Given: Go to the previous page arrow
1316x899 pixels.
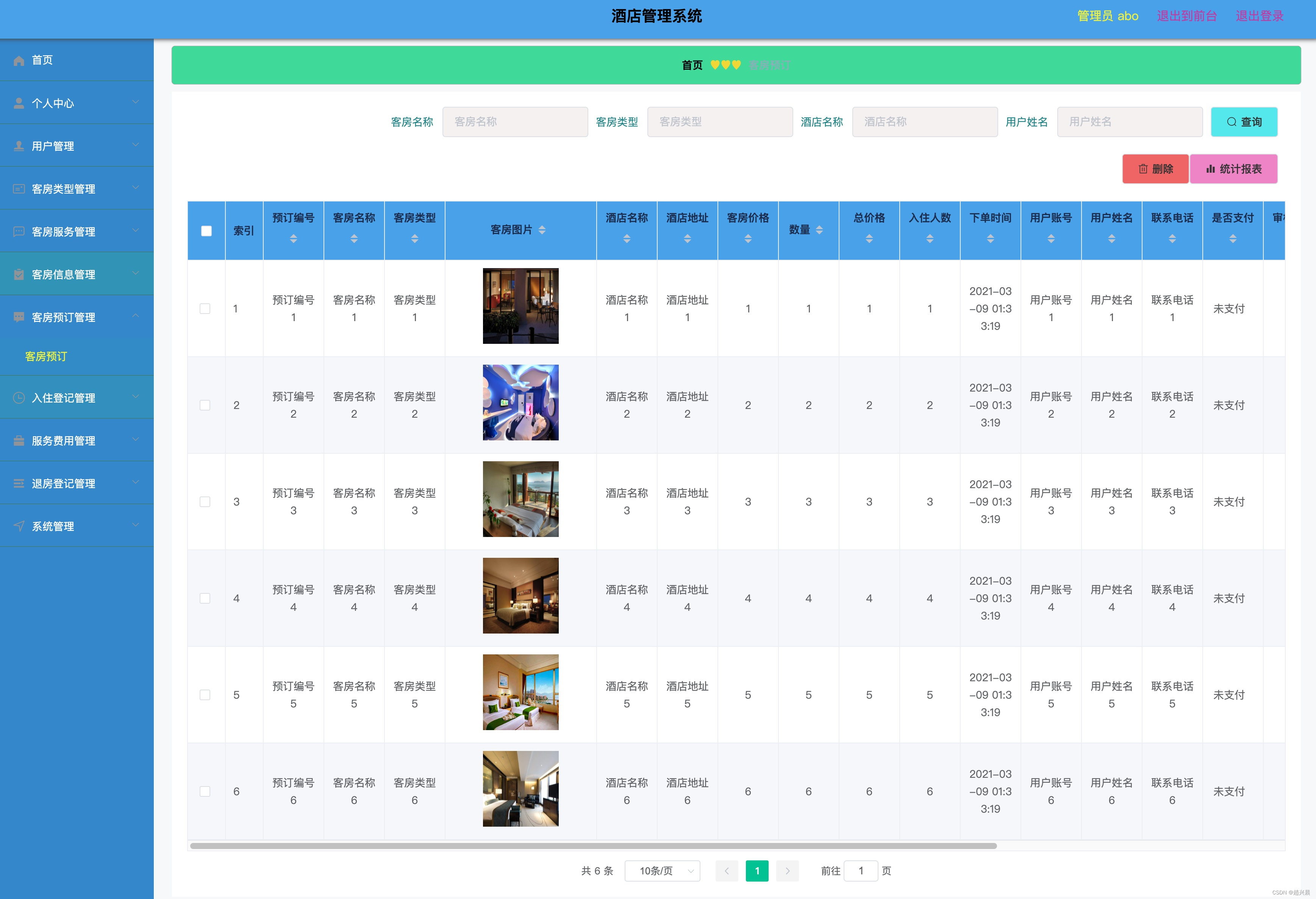Looking at the screenshot, I should click(x=727, y=871).
